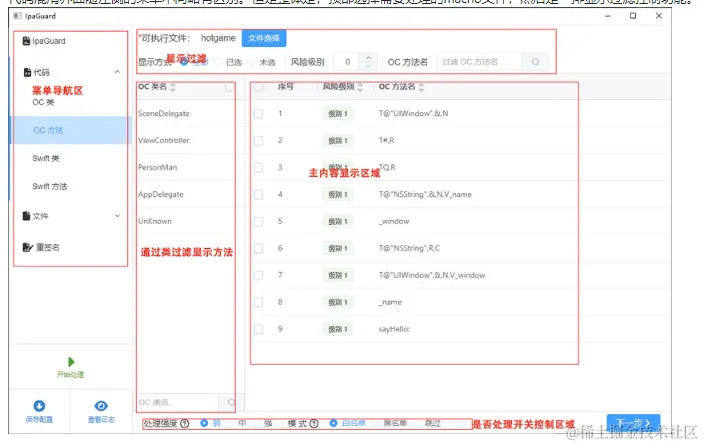Select 中 processing strength

230,423
